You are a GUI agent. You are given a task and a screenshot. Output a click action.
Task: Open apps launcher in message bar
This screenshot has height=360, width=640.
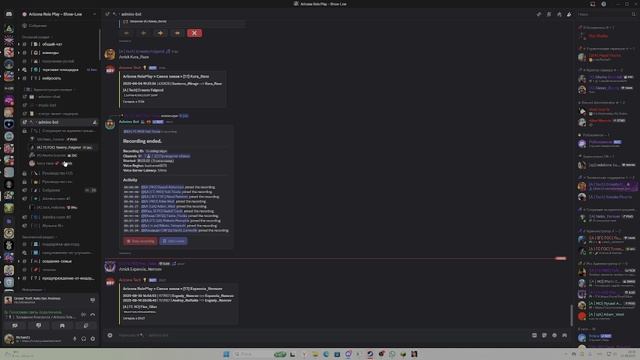[564, 335]
